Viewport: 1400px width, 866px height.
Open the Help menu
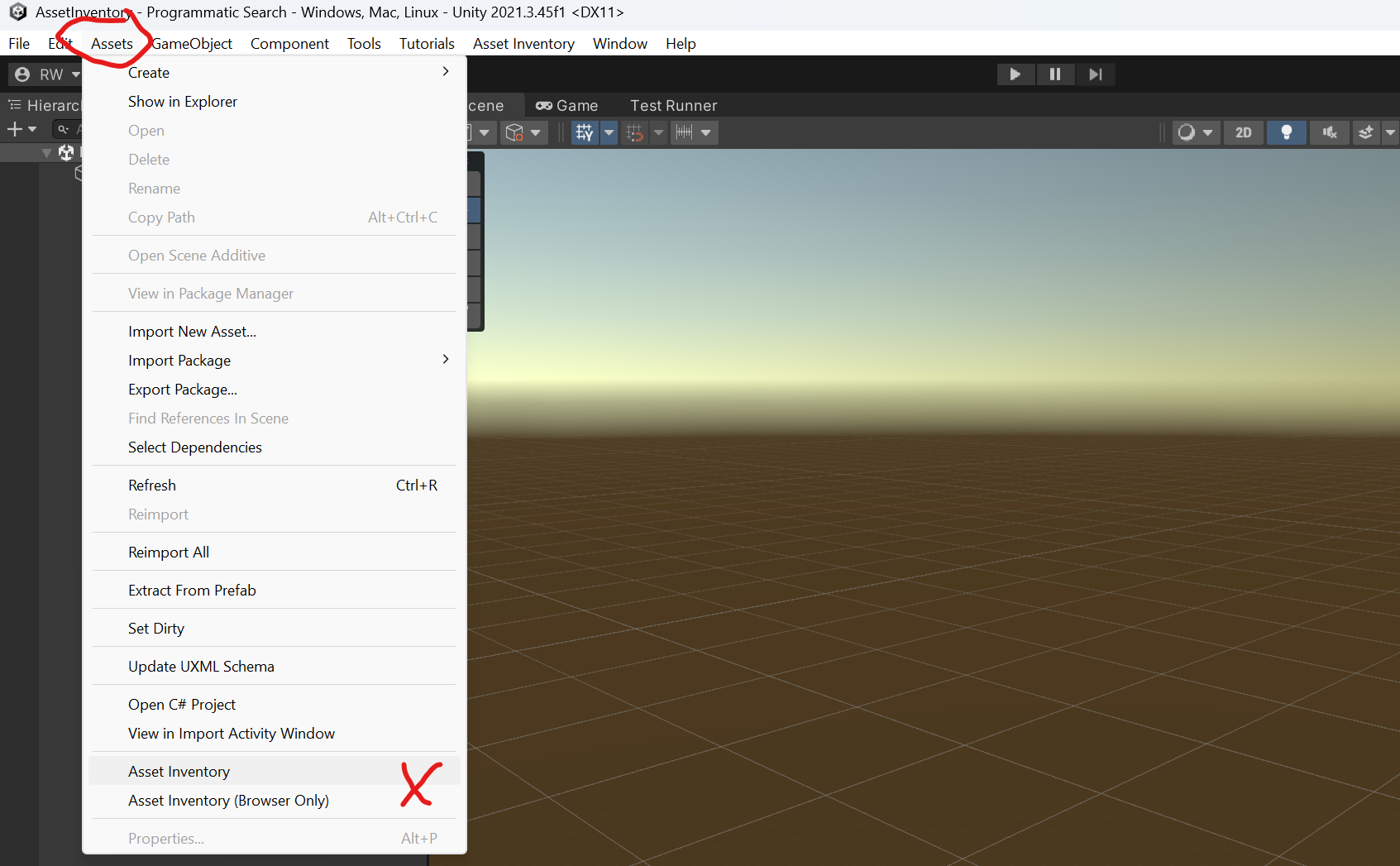[681, 44]
